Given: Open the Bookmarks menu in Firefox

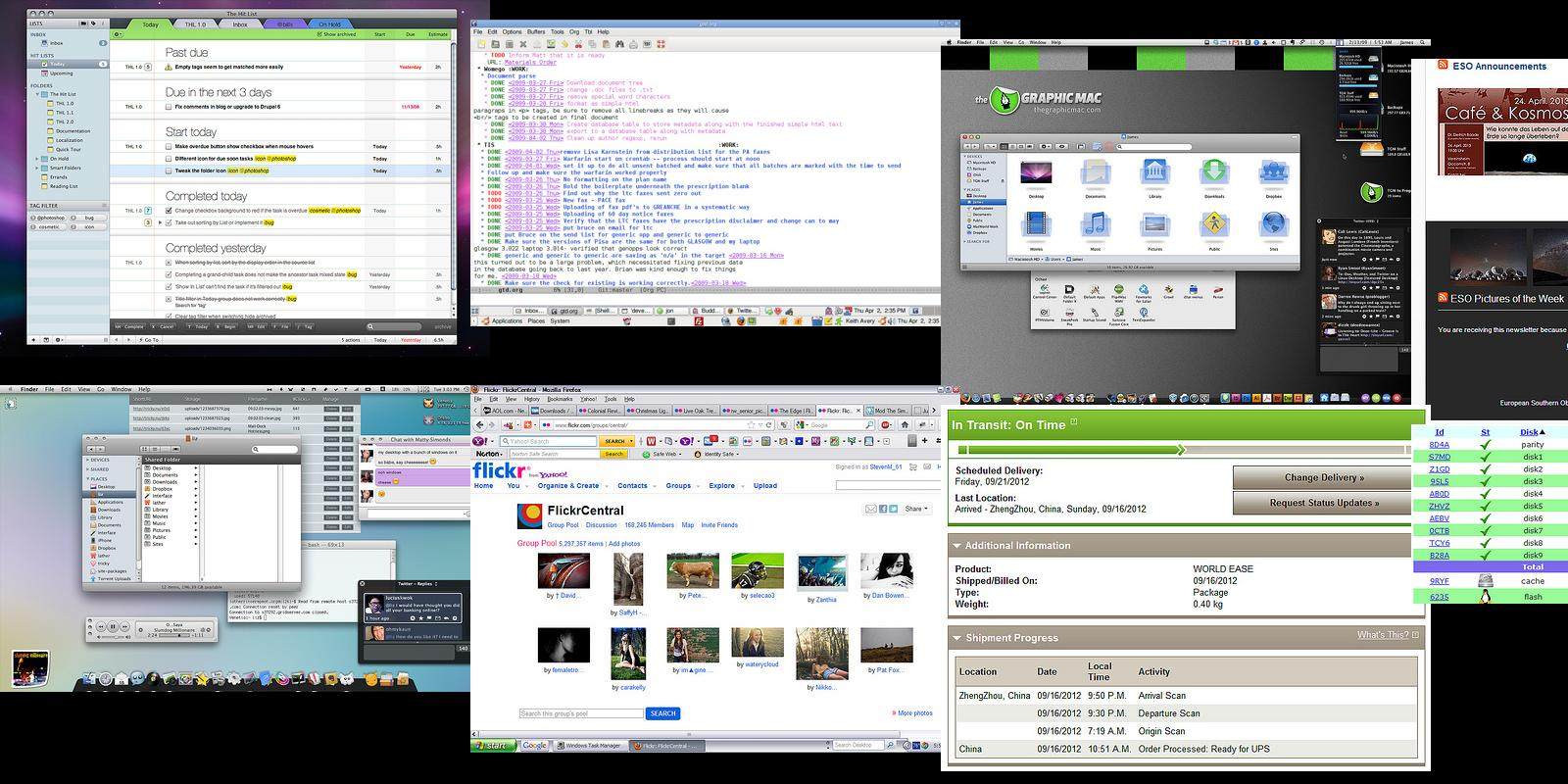Looking at the screenshot, I should pos(560,399).
